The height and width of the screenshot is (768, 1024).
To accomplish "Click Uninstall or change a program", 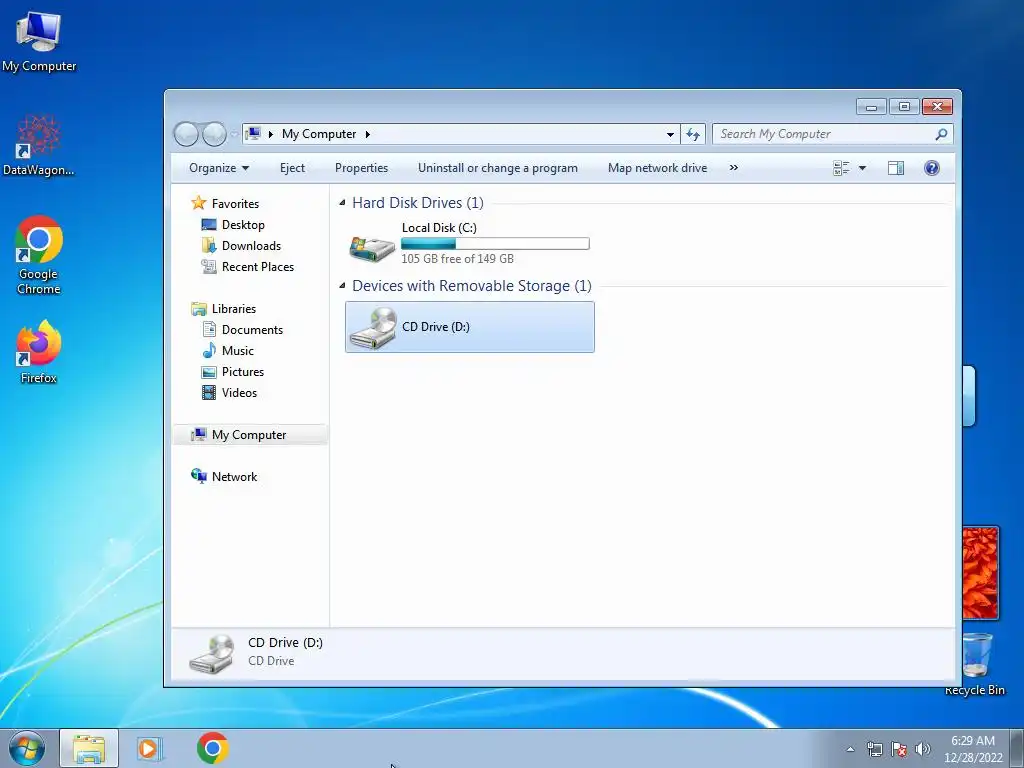I will point(498,168).
